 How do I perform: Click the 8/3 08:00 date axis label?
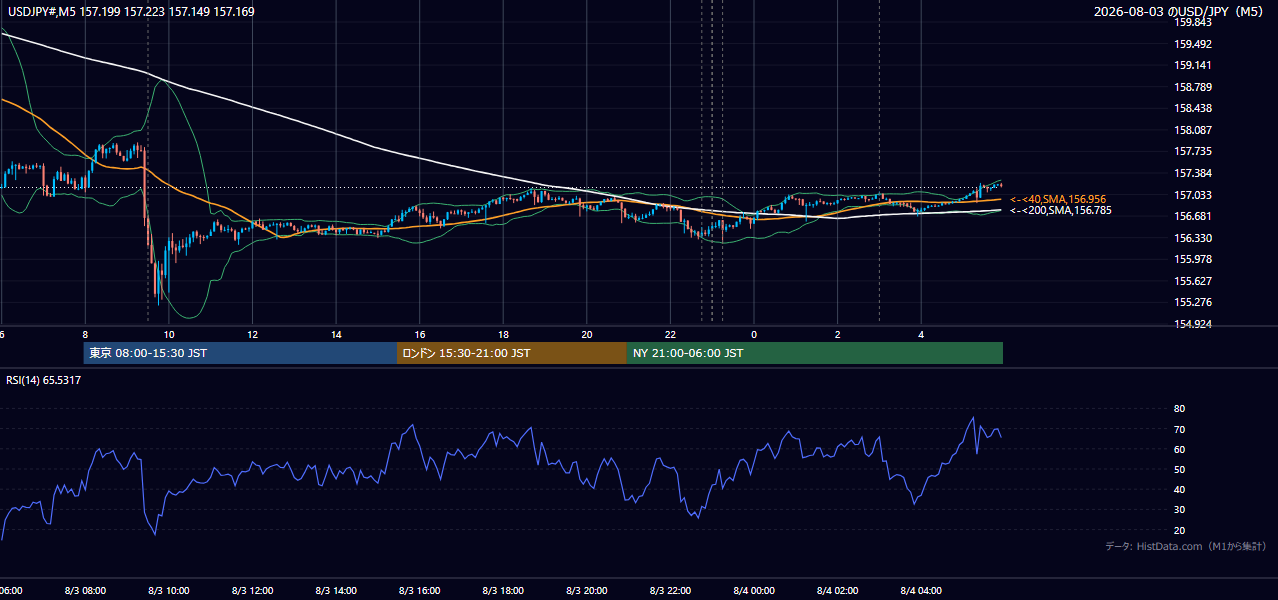click(x=85, y=591)
